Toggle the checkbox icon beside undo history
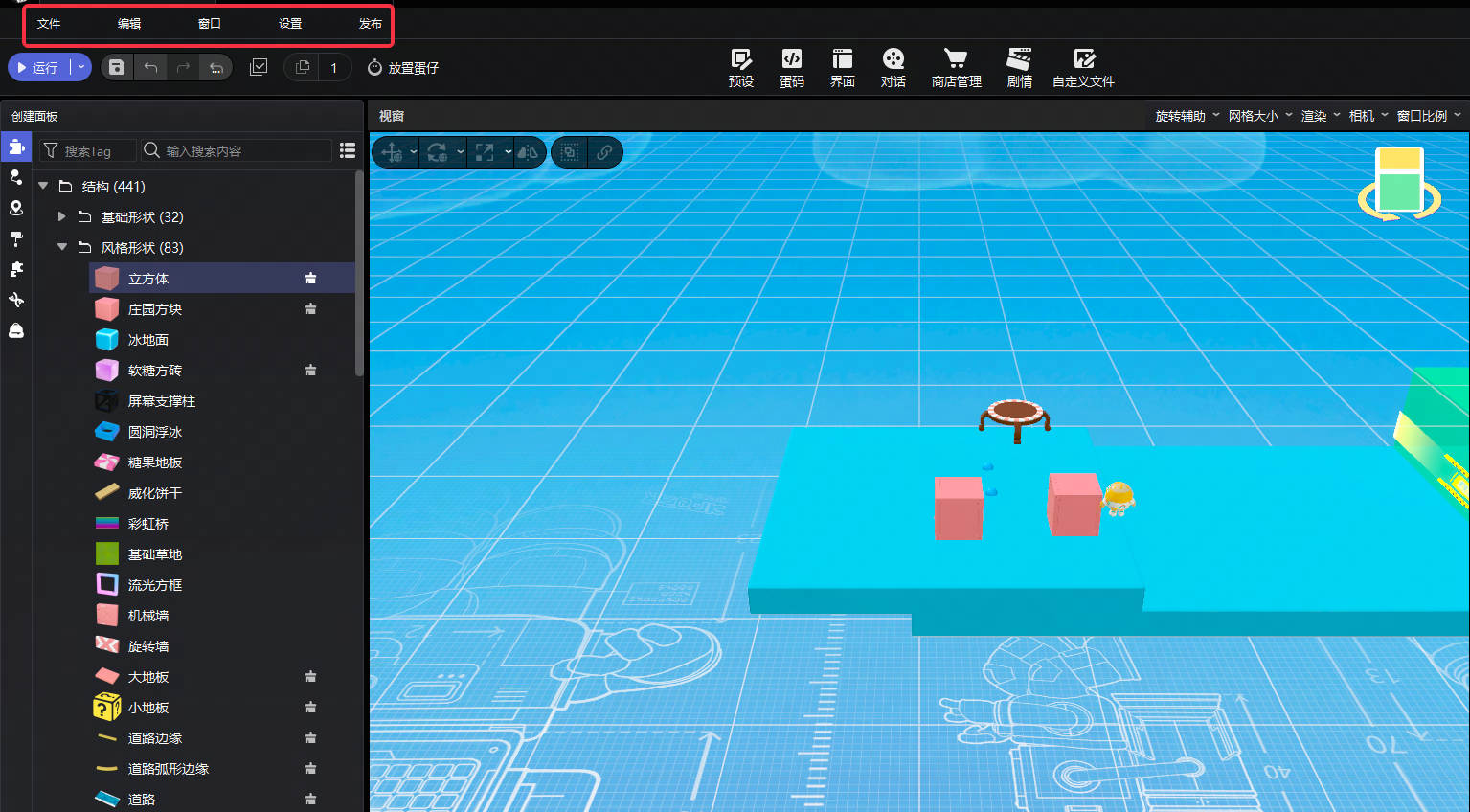 point(259,67)
